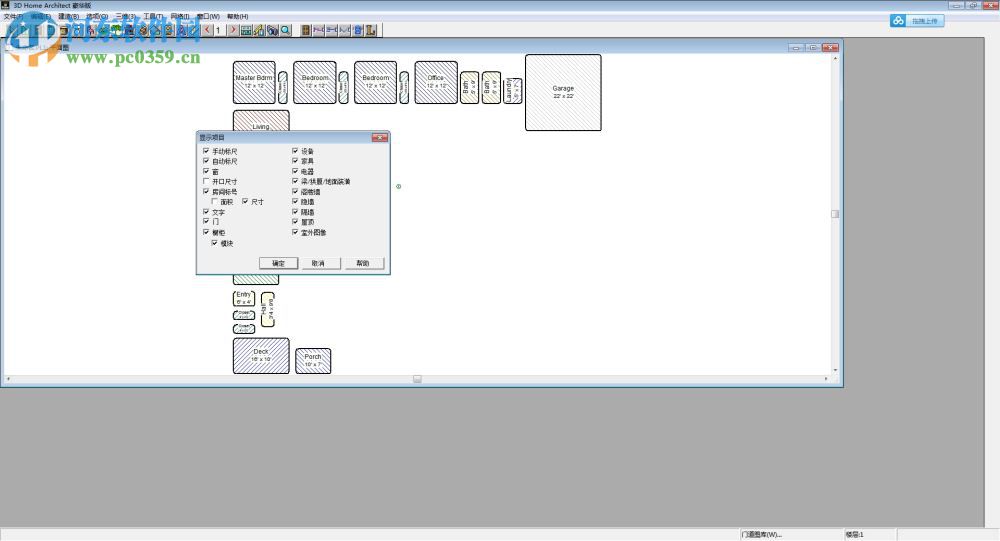
Task: Click the floor number 1 field
Action: point(220,30)
